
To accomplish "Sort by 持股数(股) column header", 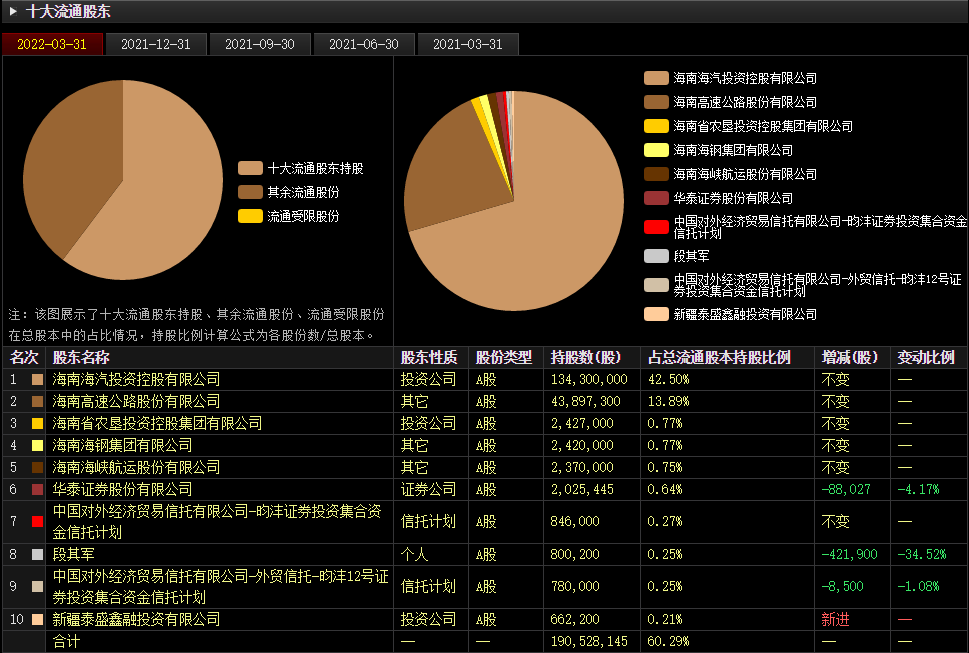I will click(586, 357).
